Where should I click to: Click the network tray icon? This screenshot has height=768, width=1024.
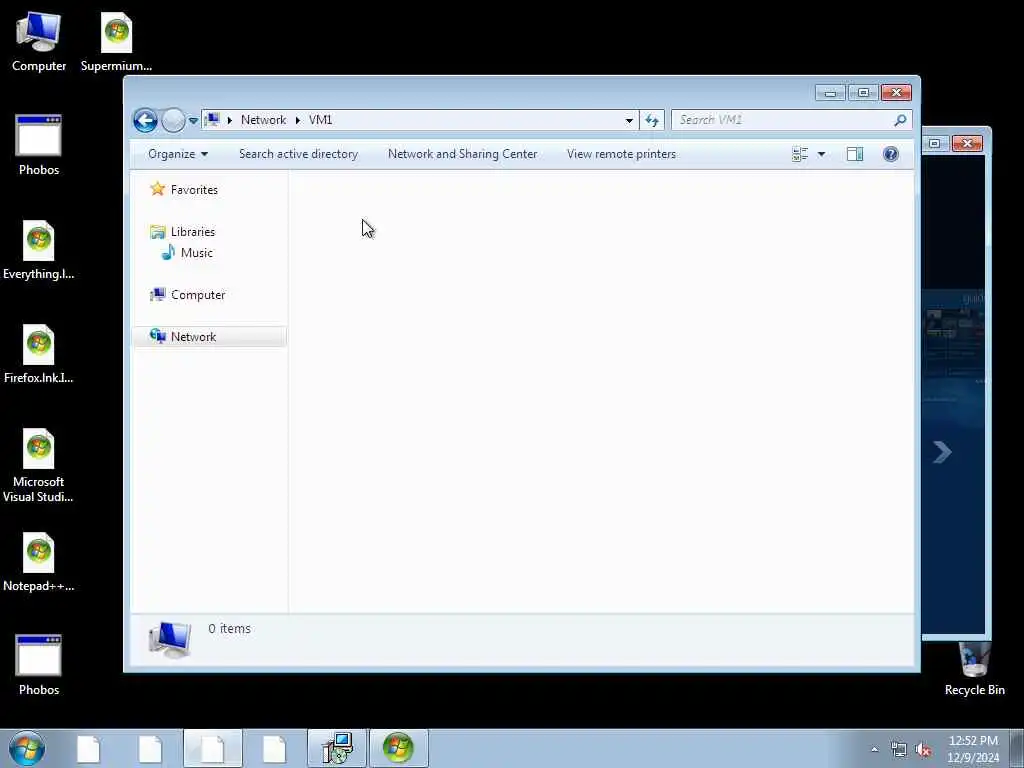pyautogui.click(x=899, y=750)
